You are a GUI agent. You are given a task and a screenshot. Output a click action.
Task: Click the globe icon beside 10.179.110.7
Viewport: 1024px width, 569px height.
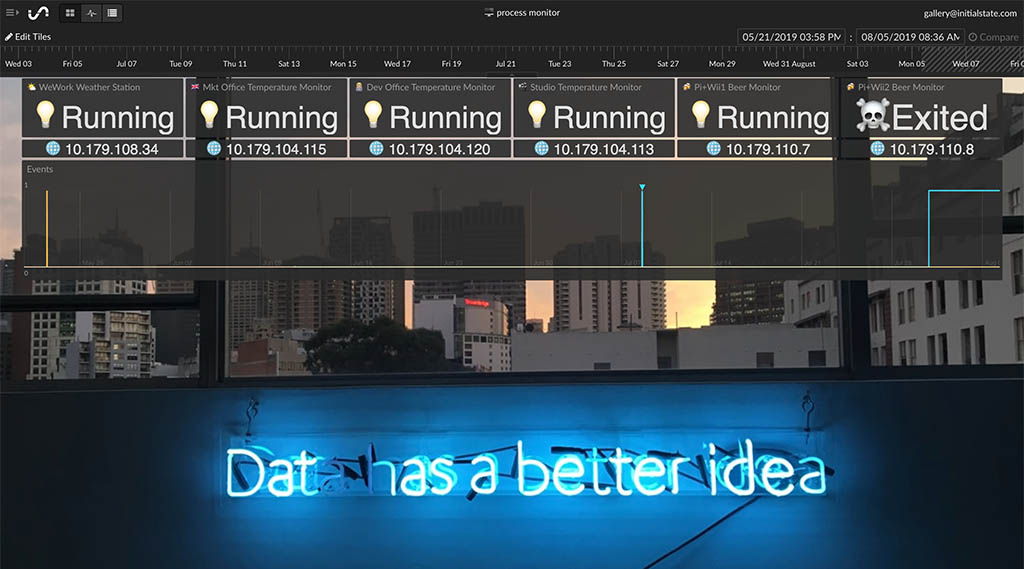pyautogui.click(x=714, y=149)
